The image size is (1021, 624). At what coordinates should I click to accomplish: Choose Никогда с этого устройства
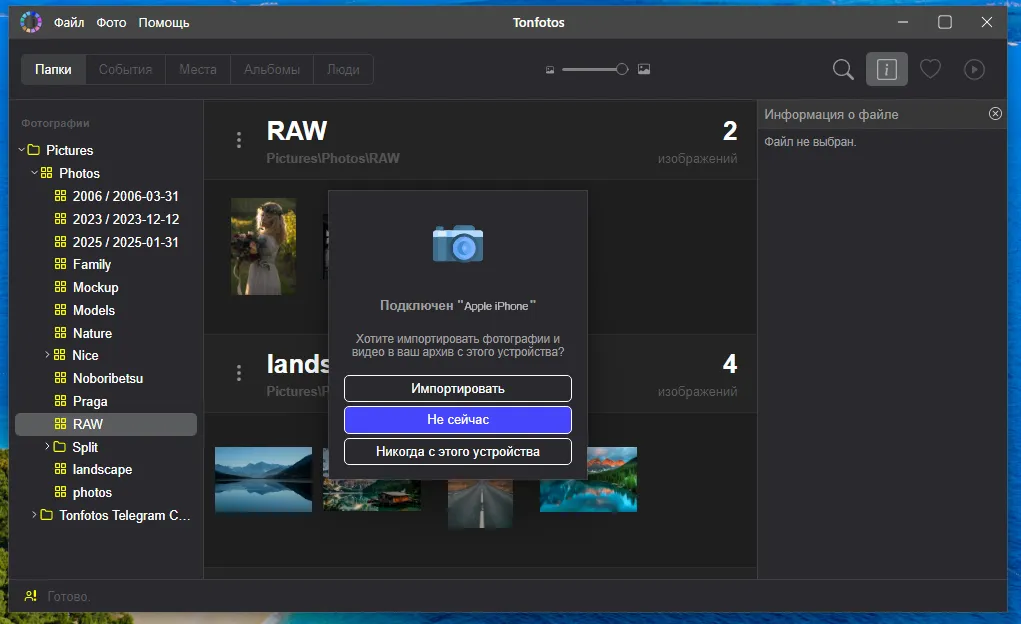click(457, 451)
